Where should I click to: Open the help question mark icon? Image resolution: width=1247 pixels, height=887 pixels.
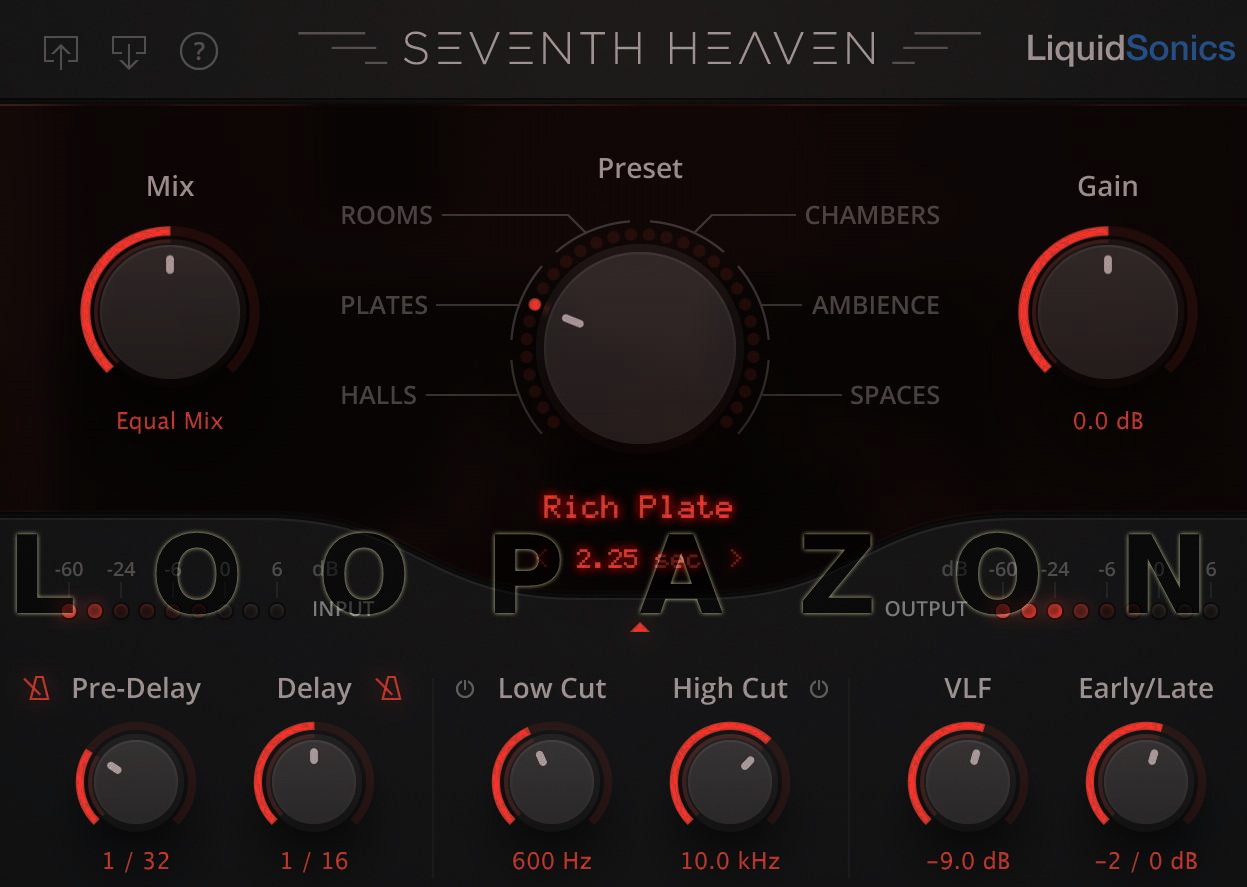pyautogui.click(x=198, y=51)
